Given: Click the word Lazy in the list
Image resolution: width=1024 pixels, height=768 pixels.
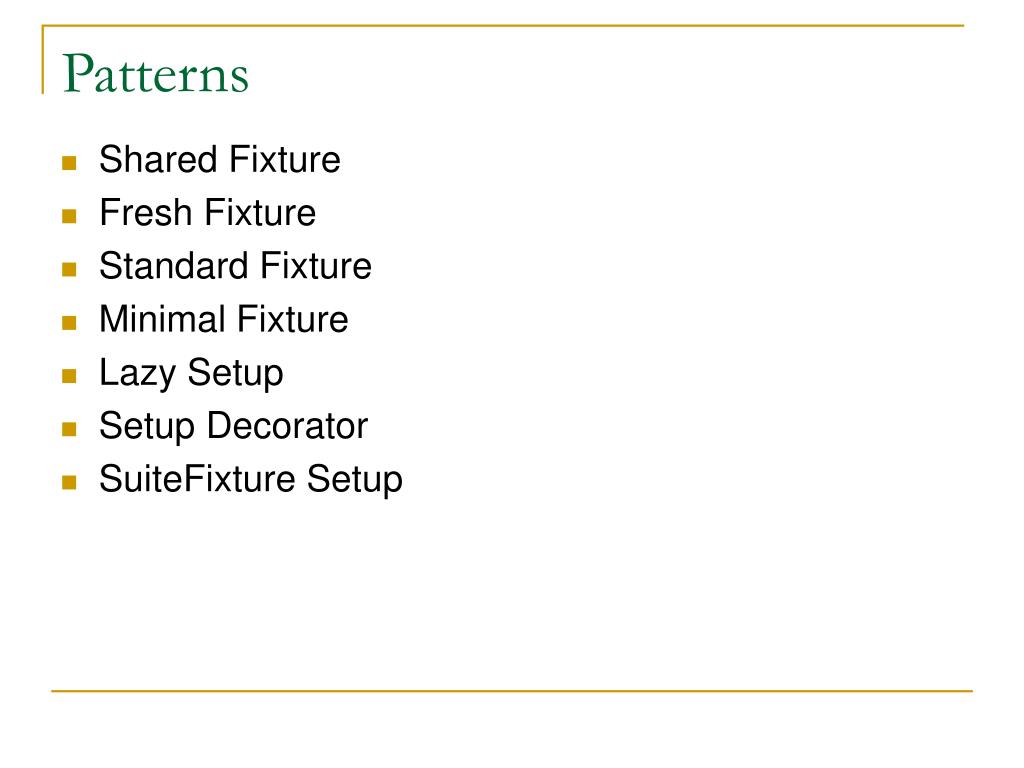Looking at the screenshot, I should [137, 374].
